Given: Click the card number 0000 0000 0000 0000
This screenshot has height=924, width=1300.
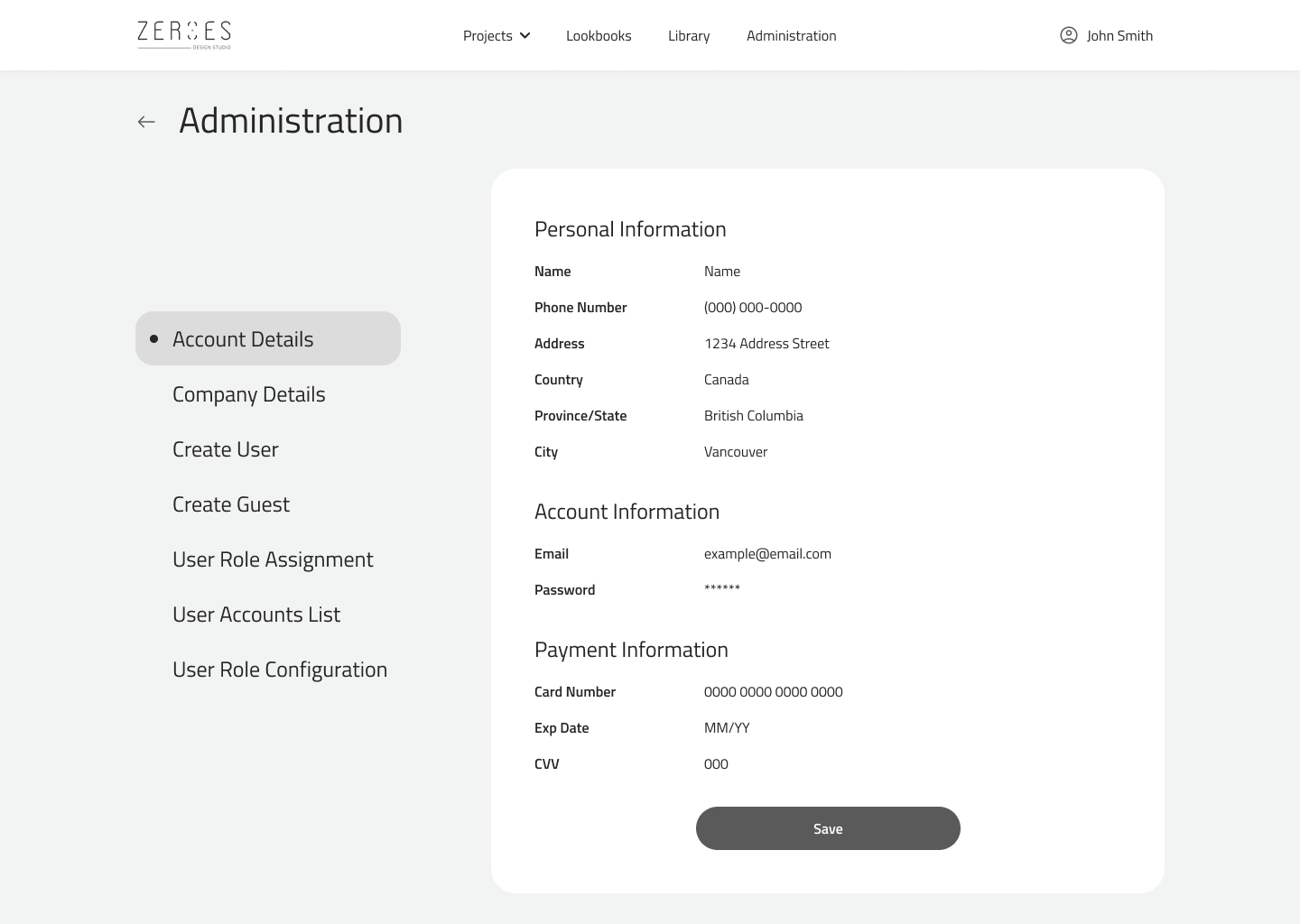Looking at the screenshot, I should (x=774, y=692).
